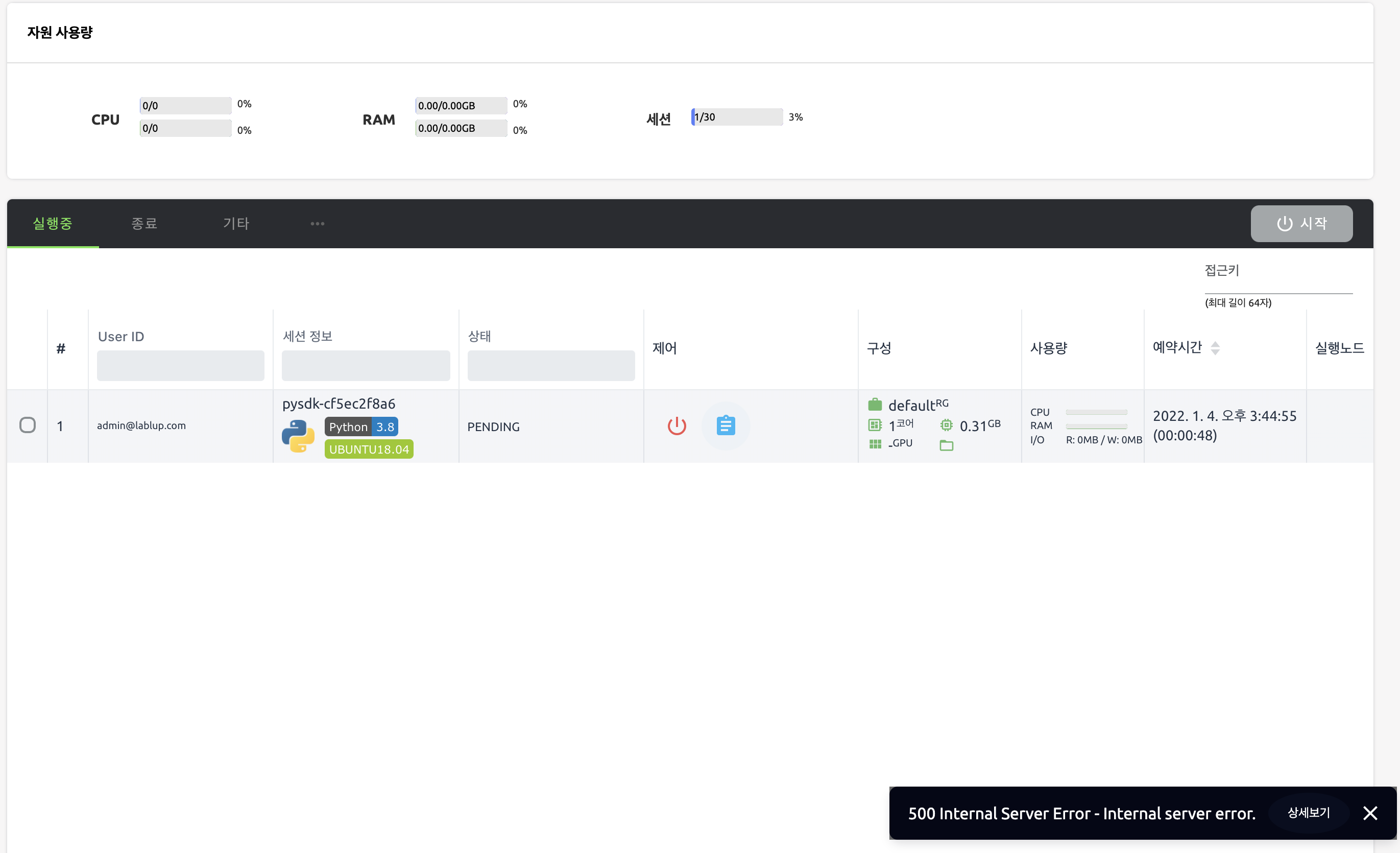This screenshot has height=853, width=1400.
Task: Open the green folder icon in 구성 column
Action: [x=946, y=445]
